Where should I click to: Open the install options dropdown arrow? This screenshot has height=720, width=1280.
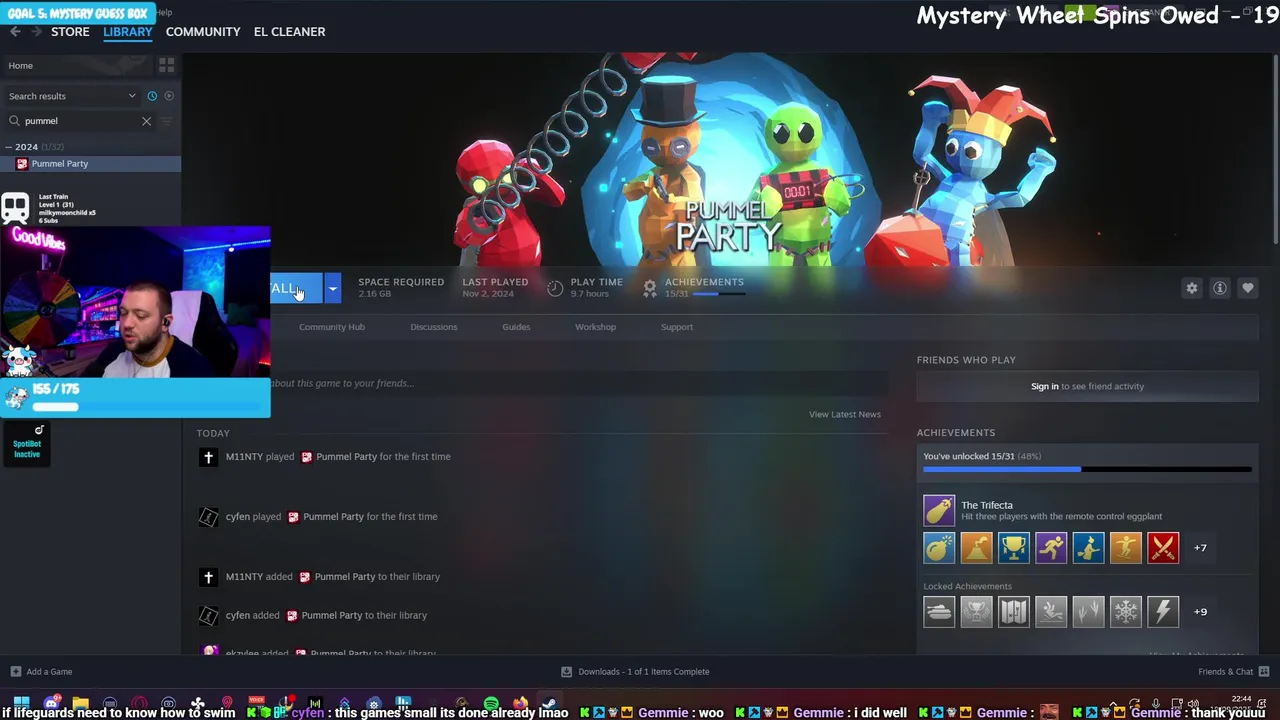click(332, 289)
